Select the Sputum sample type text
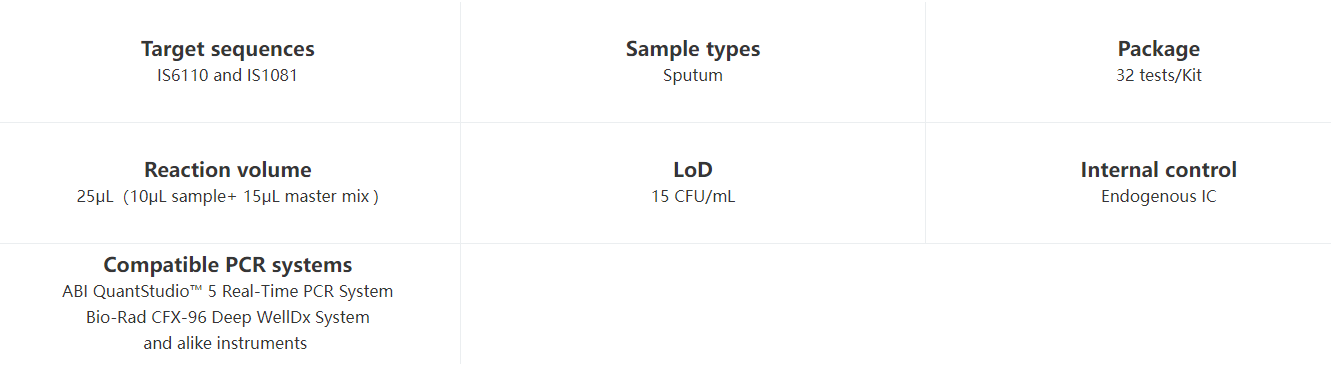Image resolution: width=1331 pixels, height=367 pixels. point(693,76)
